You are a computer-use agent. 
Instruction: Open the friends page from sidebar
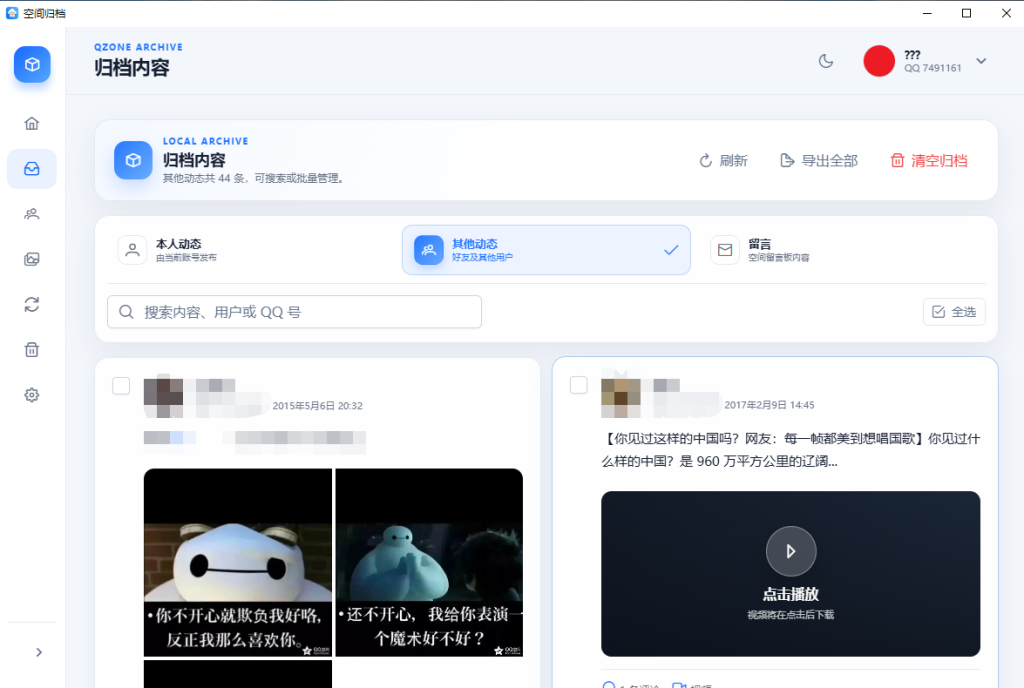point(31,214)
